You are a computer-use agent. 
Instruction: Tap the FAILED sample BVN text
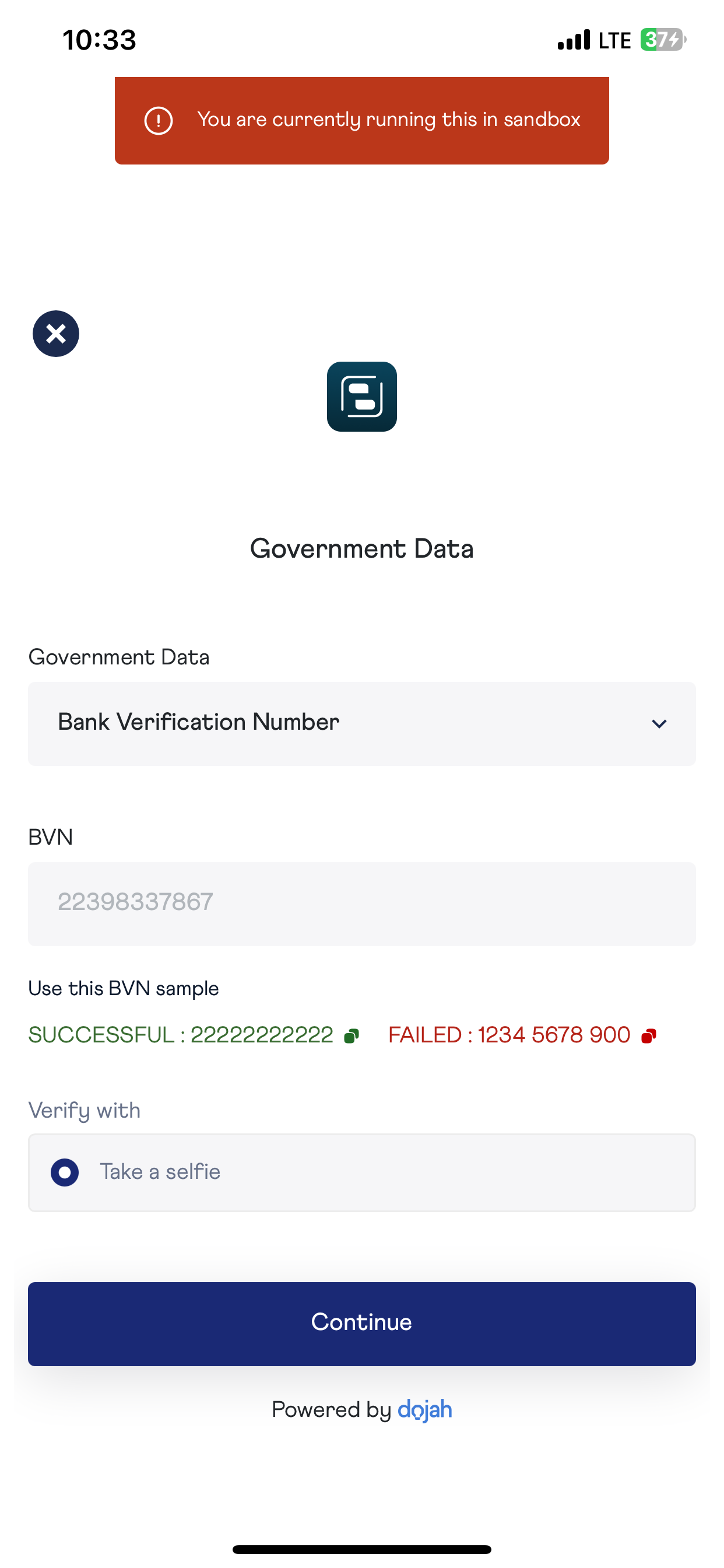pos(509,1035)
